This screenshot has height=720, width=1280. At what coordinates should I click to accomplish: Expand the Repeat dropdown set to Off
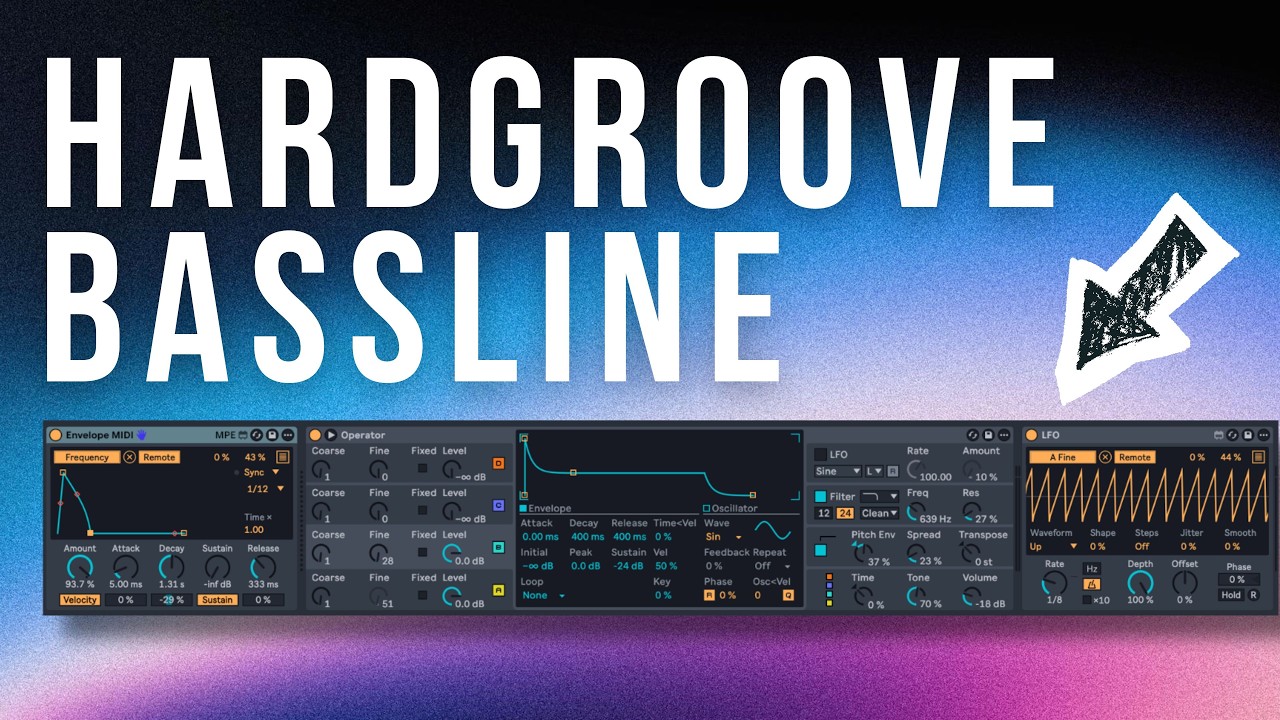[x=769, y=566]
